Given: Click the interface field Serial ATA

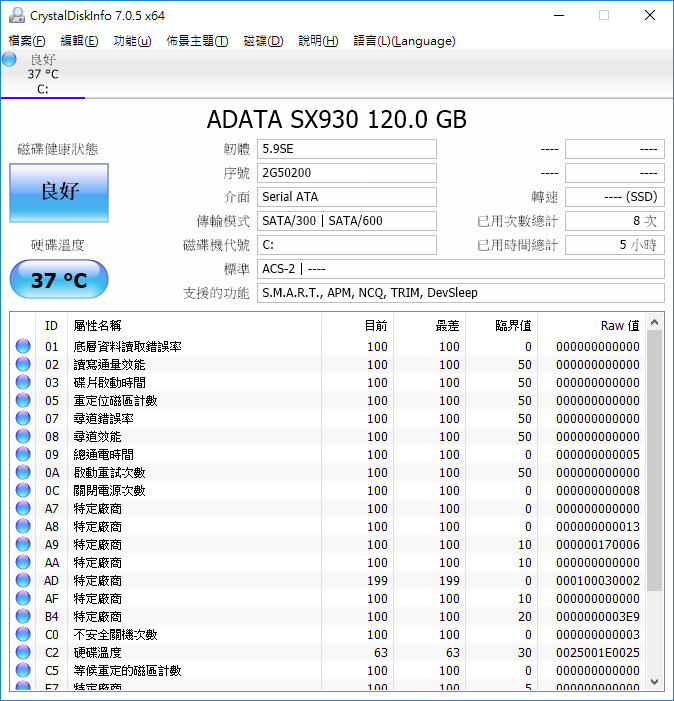Looking at the screenshot, I should click(347, 197).
